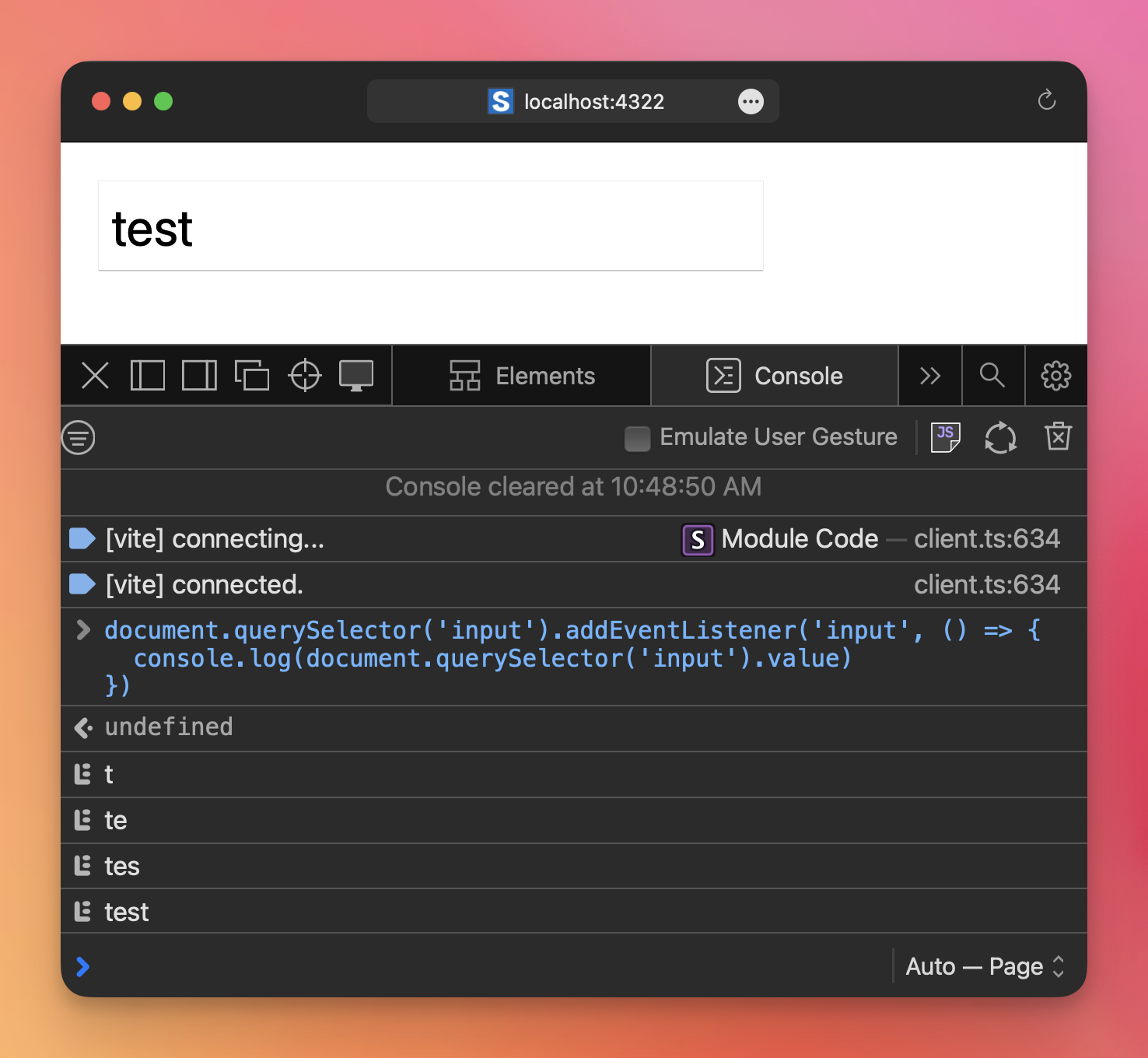Viewport: 1148px width, 1058px height.
Task: Open Auto — Page execution context dropdown
Action: pyautogui.click(x=984, y=966)
